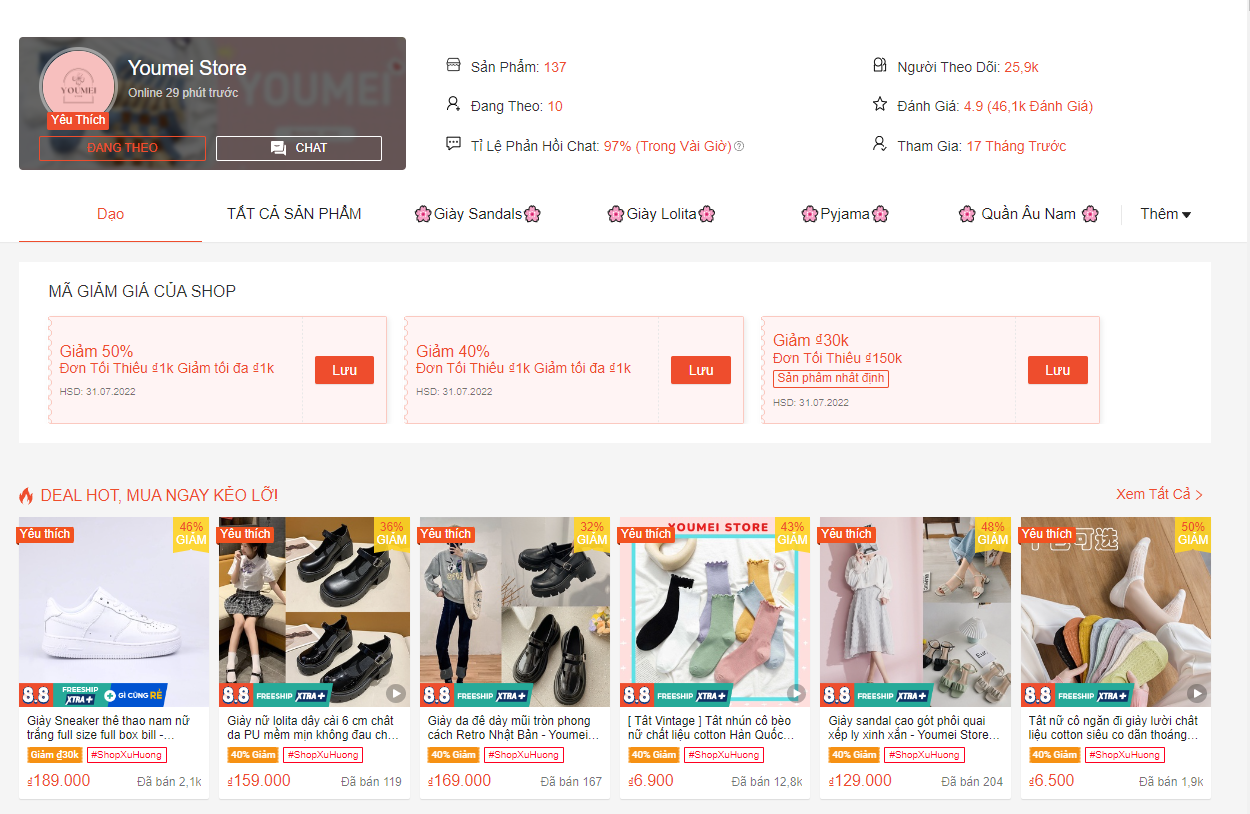Open the Thêm category dropdown
1250x814 pixels.
click(1165, 214)
